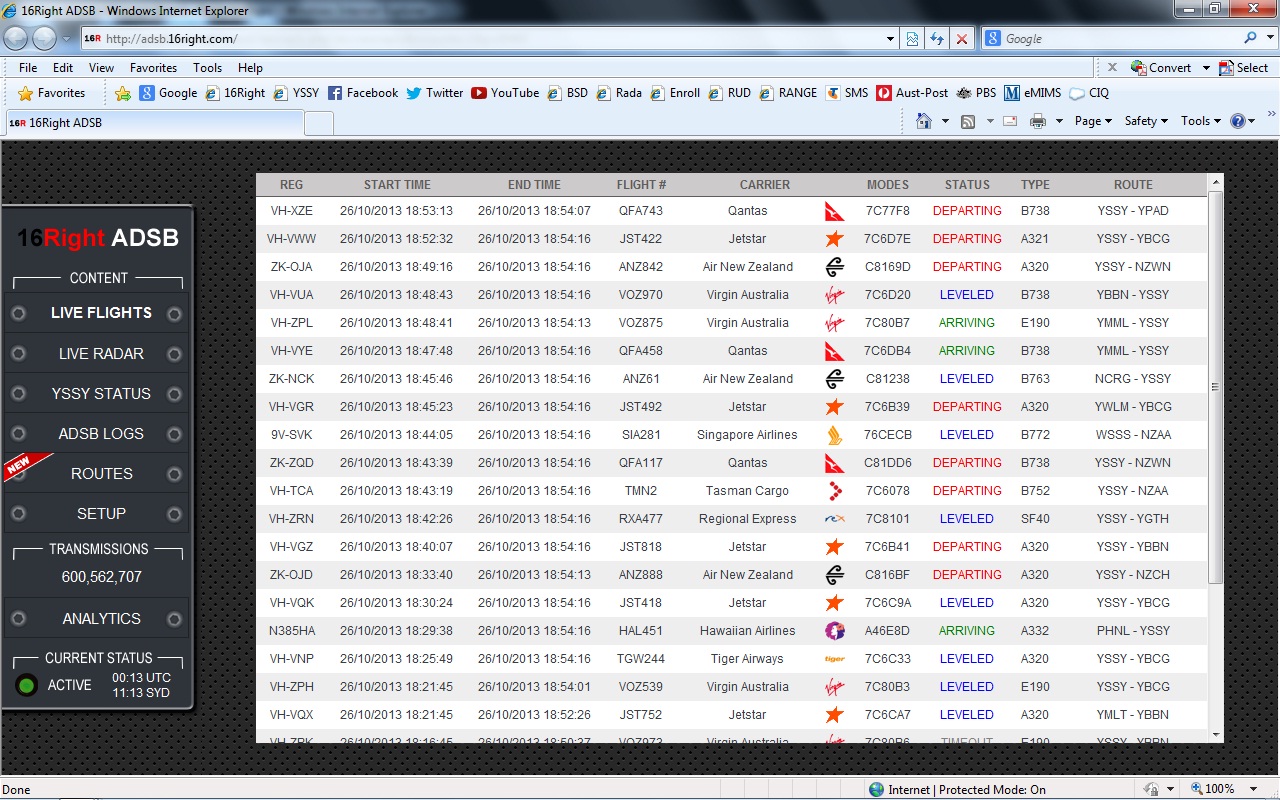Click the Twitter favorites bar link
Viewport: 1280px width, 800px height.
tap(434, 93)
